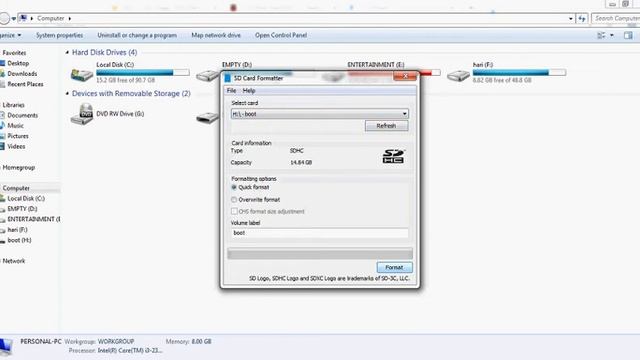Open the Pictures library
Viewport: 640px width, 360px height.
tap(18, 136)
